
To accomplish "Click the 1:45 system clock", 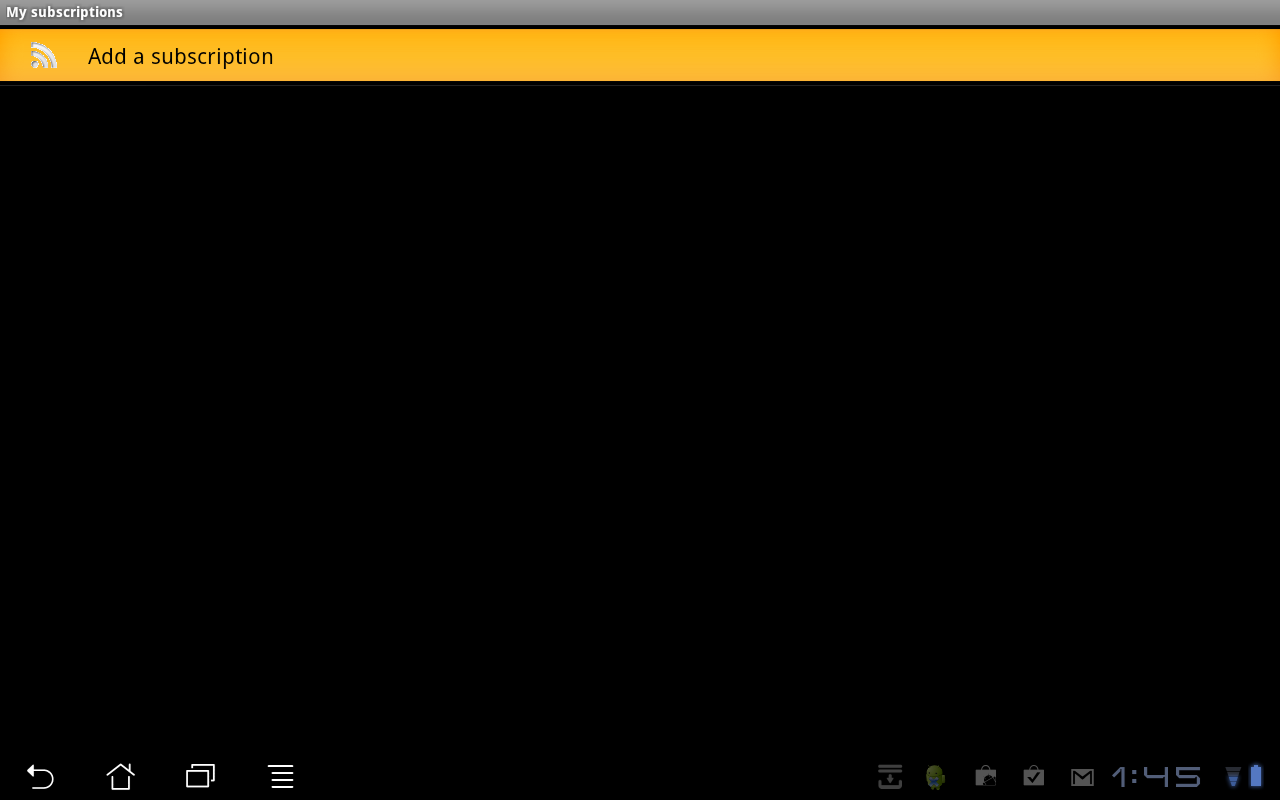I will [x=1156, y=776].
